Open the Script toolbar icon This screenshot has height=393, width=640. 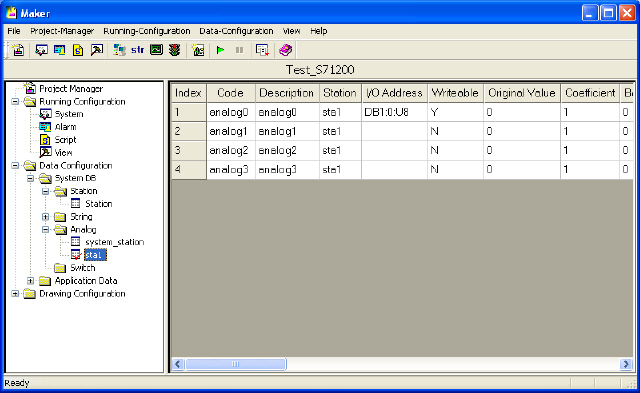[x=78, y=50]
